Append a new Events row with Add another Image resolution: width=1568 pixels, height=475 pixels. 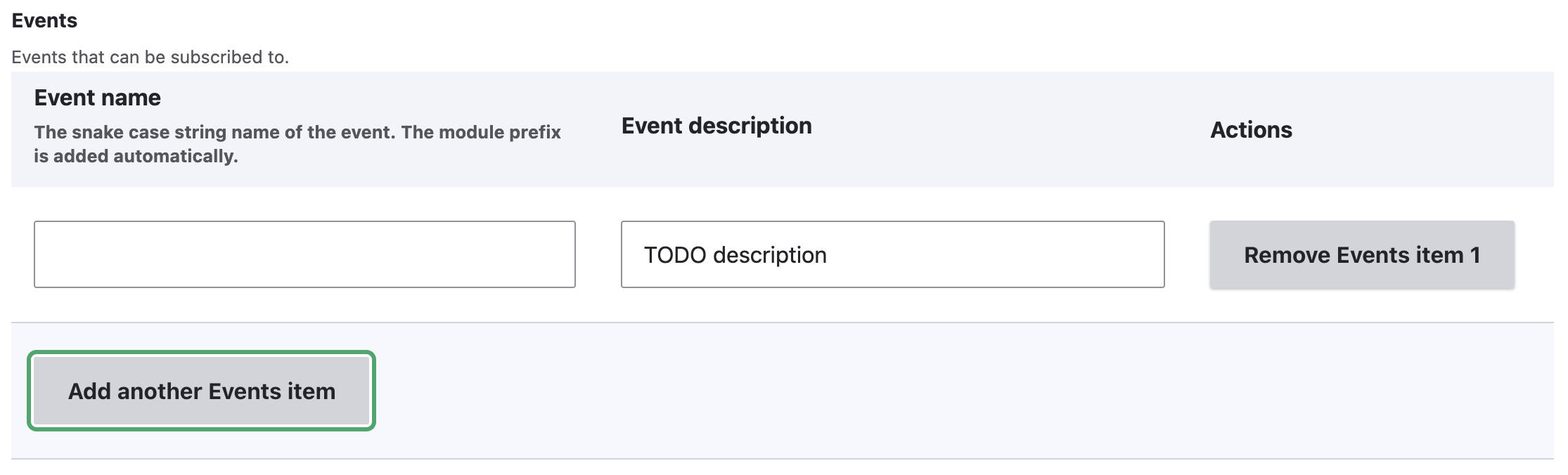[201, 391]
